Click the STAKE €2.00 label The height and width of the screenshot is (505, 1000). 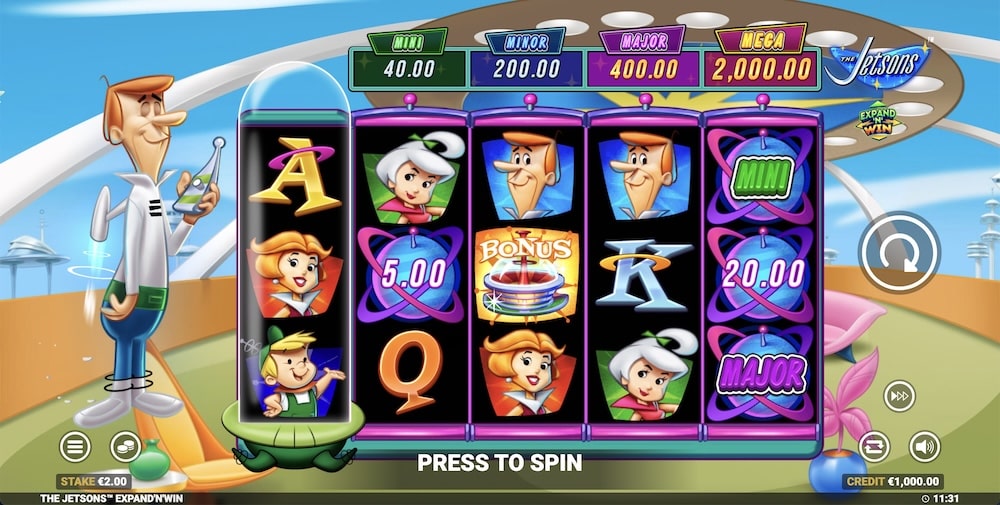(x=94, y=481)
